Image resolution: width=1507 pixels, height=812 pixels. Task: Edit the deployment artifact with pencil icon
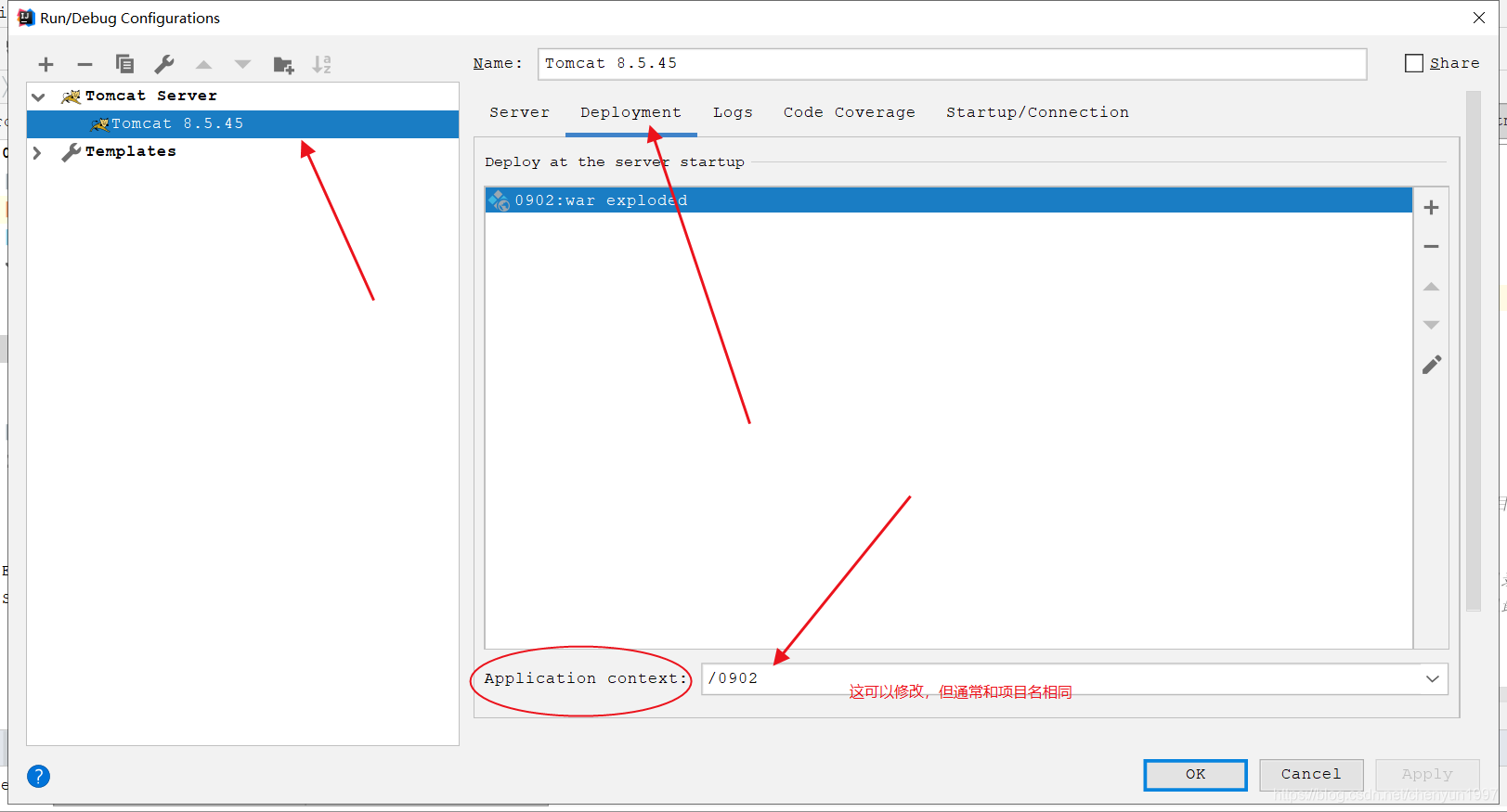[1432, 365]
